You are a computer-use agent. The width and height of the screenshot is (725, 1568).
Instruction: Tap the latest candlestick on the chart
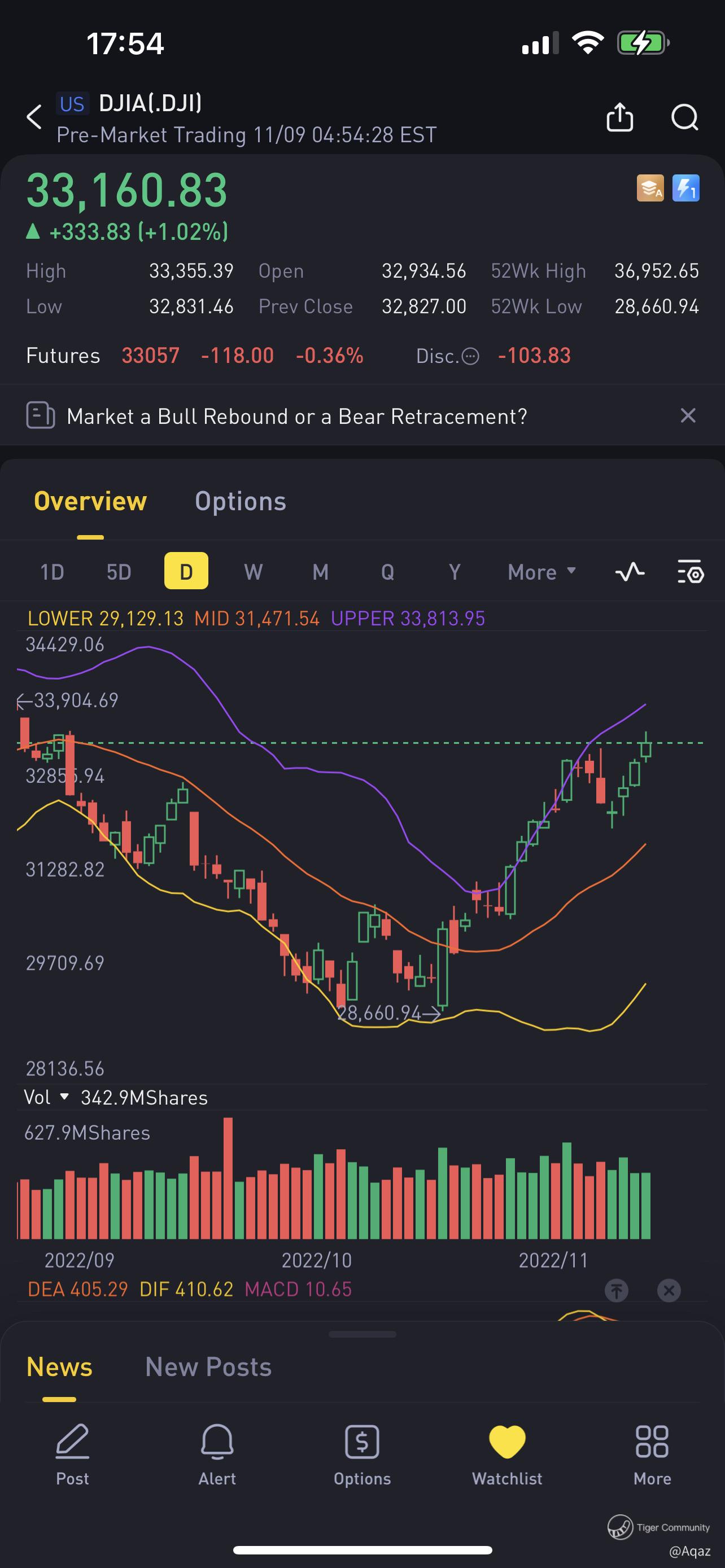(x=646, y=747)
